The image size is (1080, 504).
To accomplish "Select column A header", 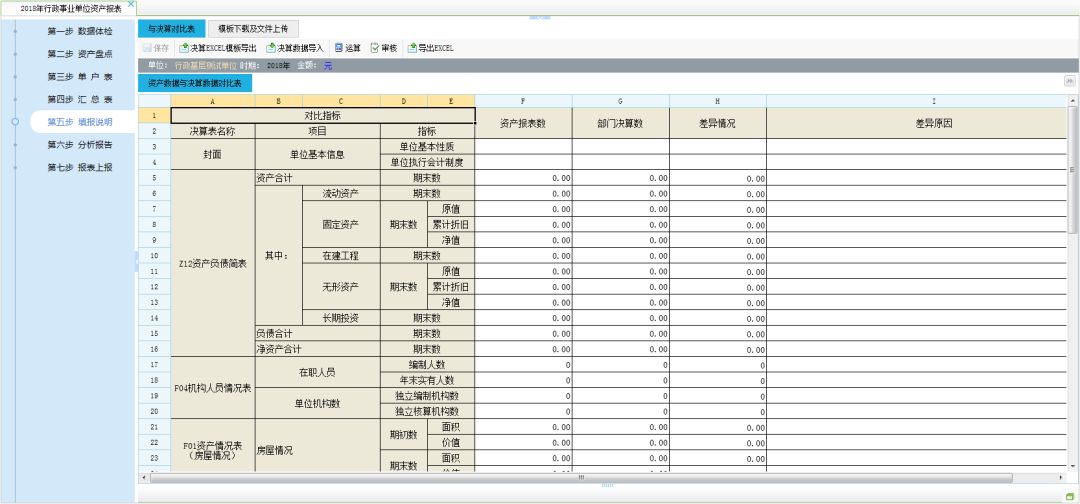I will 212,101.
